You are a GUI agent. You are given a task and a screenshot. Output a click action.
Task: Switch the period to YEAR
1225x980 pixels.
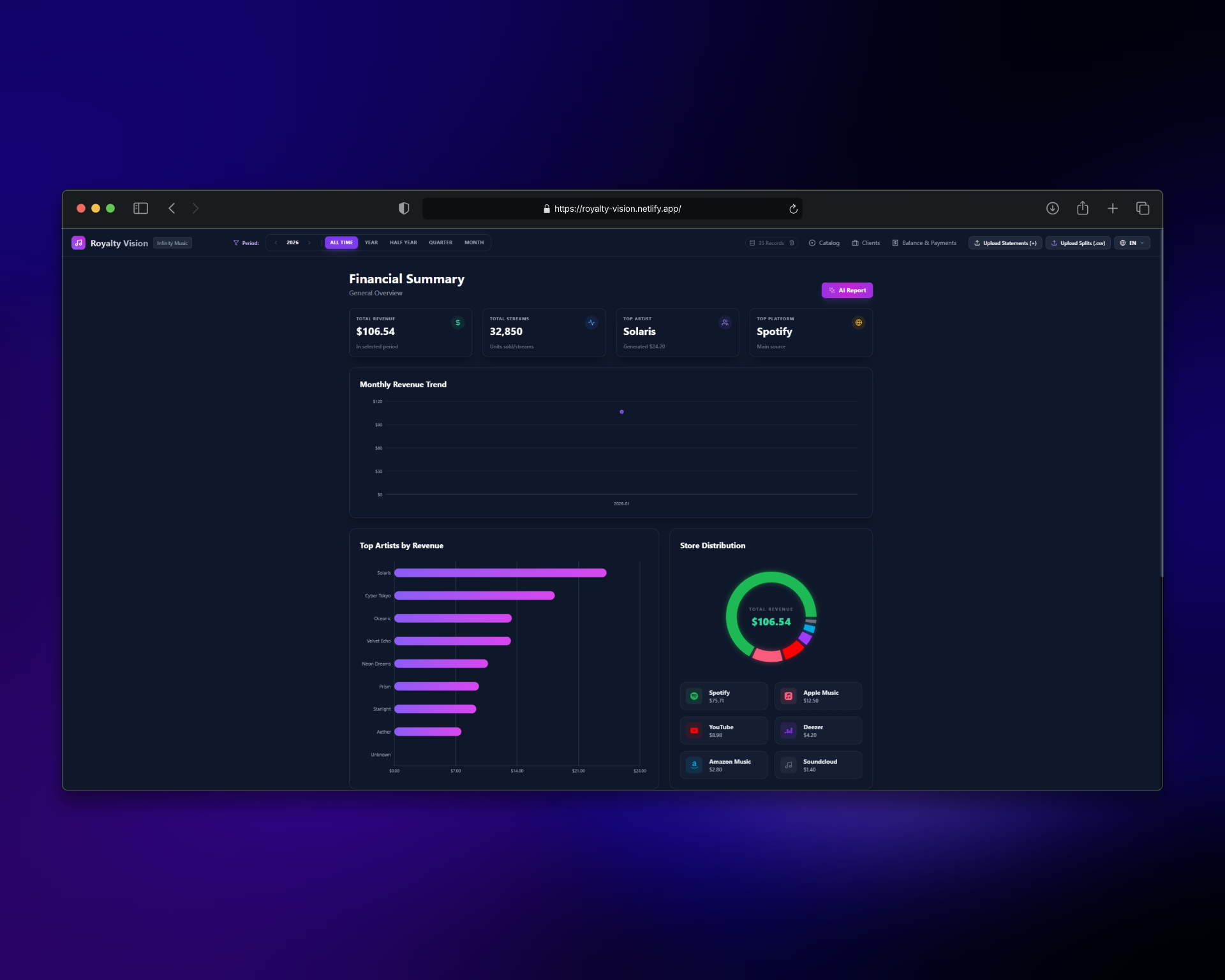click(371, 242)
